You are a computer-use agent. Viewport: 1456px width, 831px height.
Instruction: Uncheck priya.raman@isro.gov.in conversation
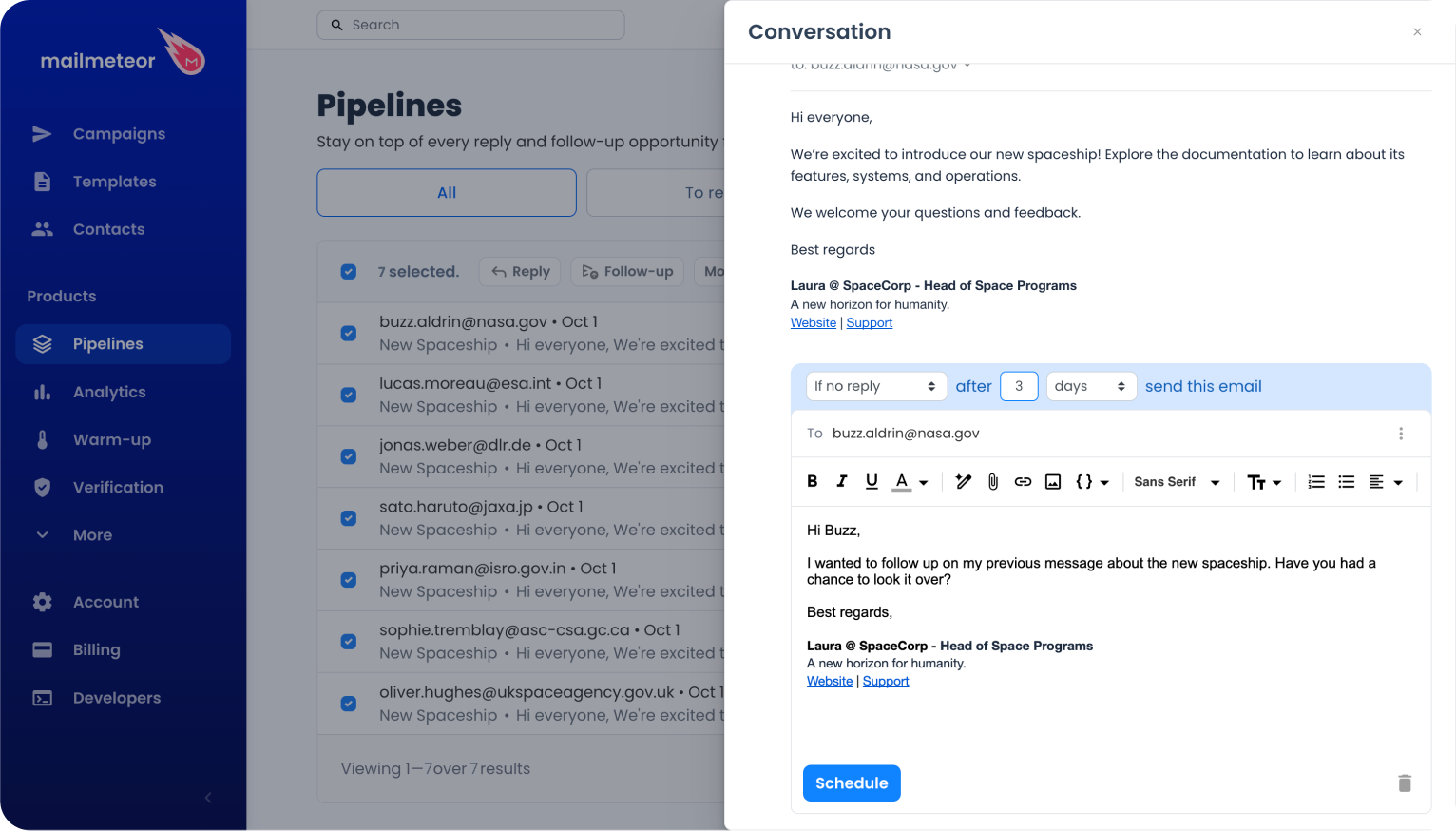coord(349,580)
